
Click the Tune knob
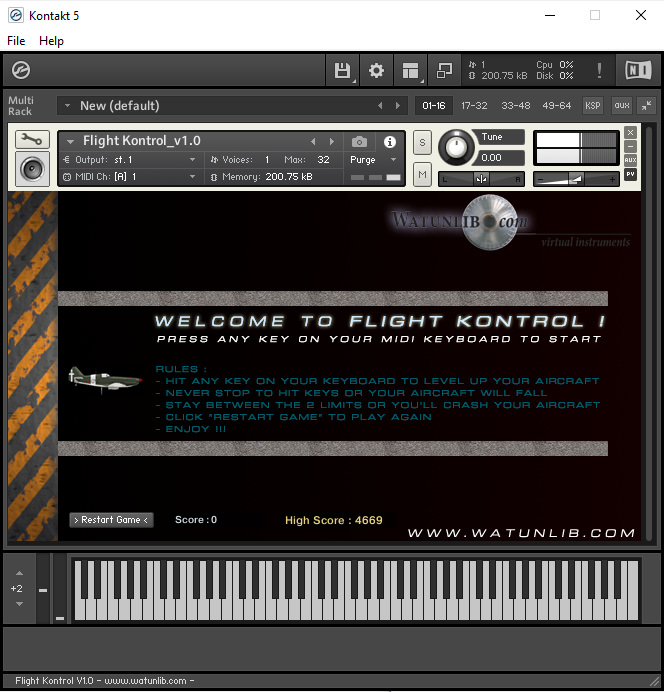click(x=456, y=148)
